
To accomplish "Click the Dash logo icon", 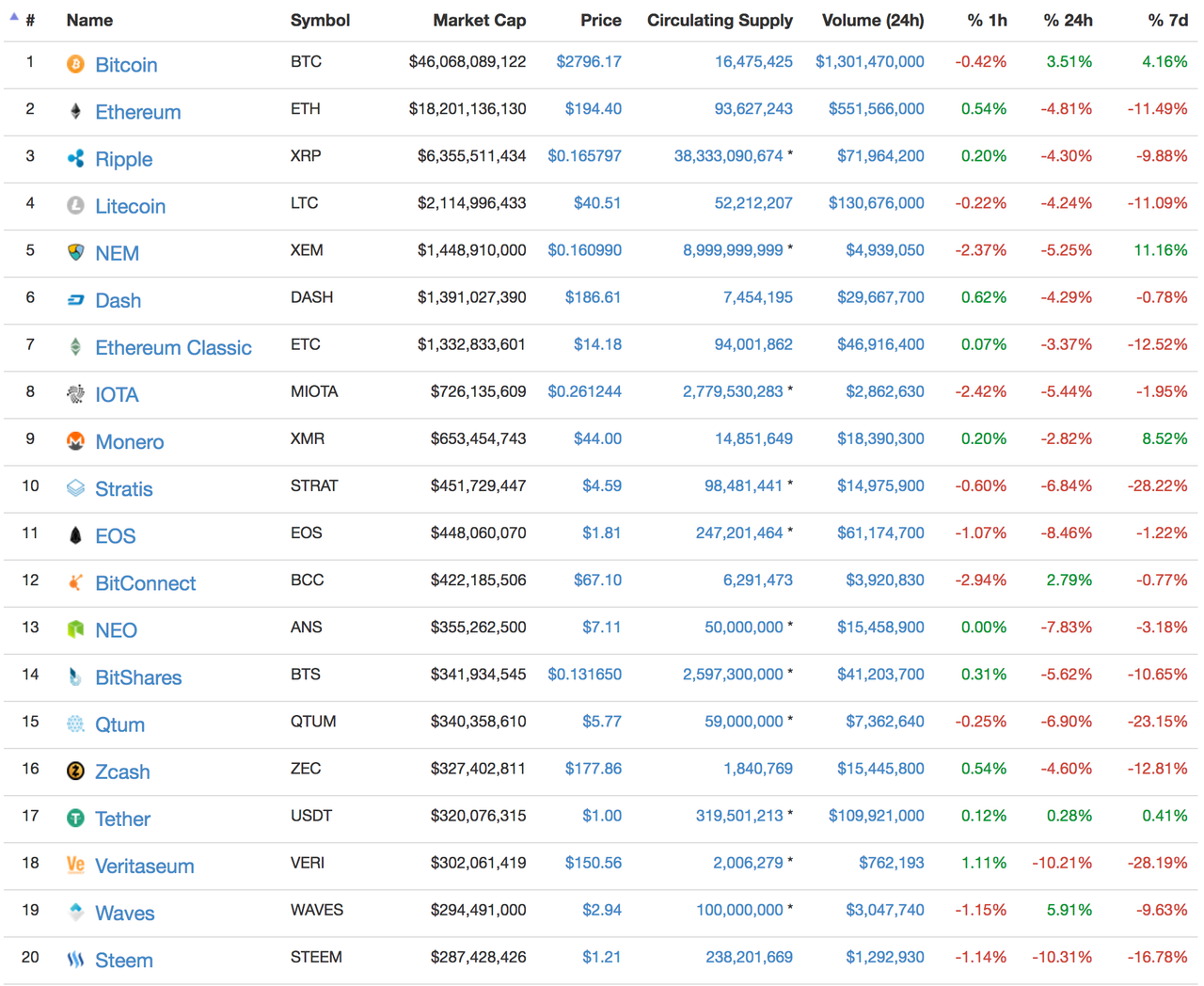I will point(75,300).
